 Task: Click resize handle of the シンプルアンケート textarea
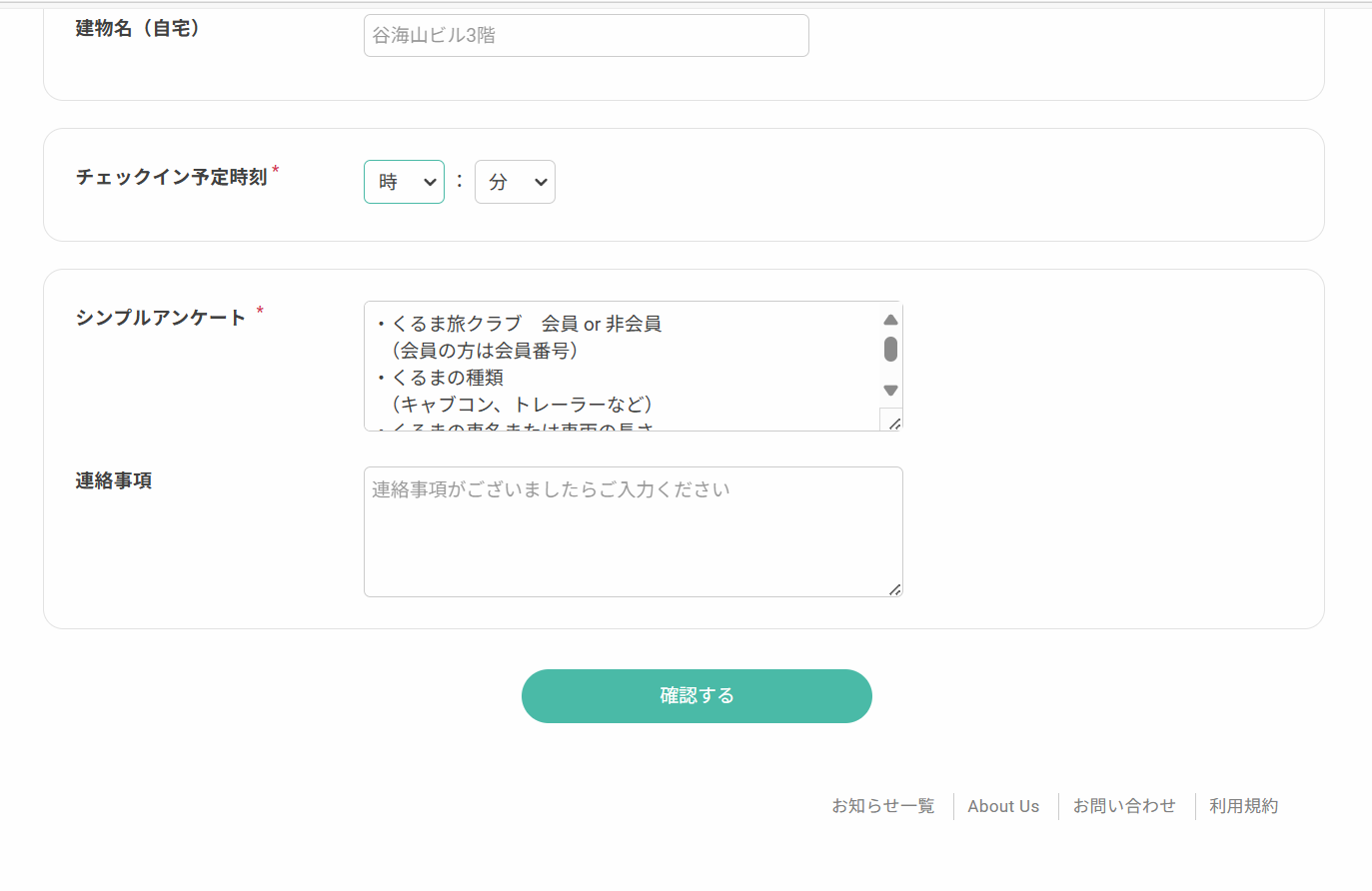(893, 423)
